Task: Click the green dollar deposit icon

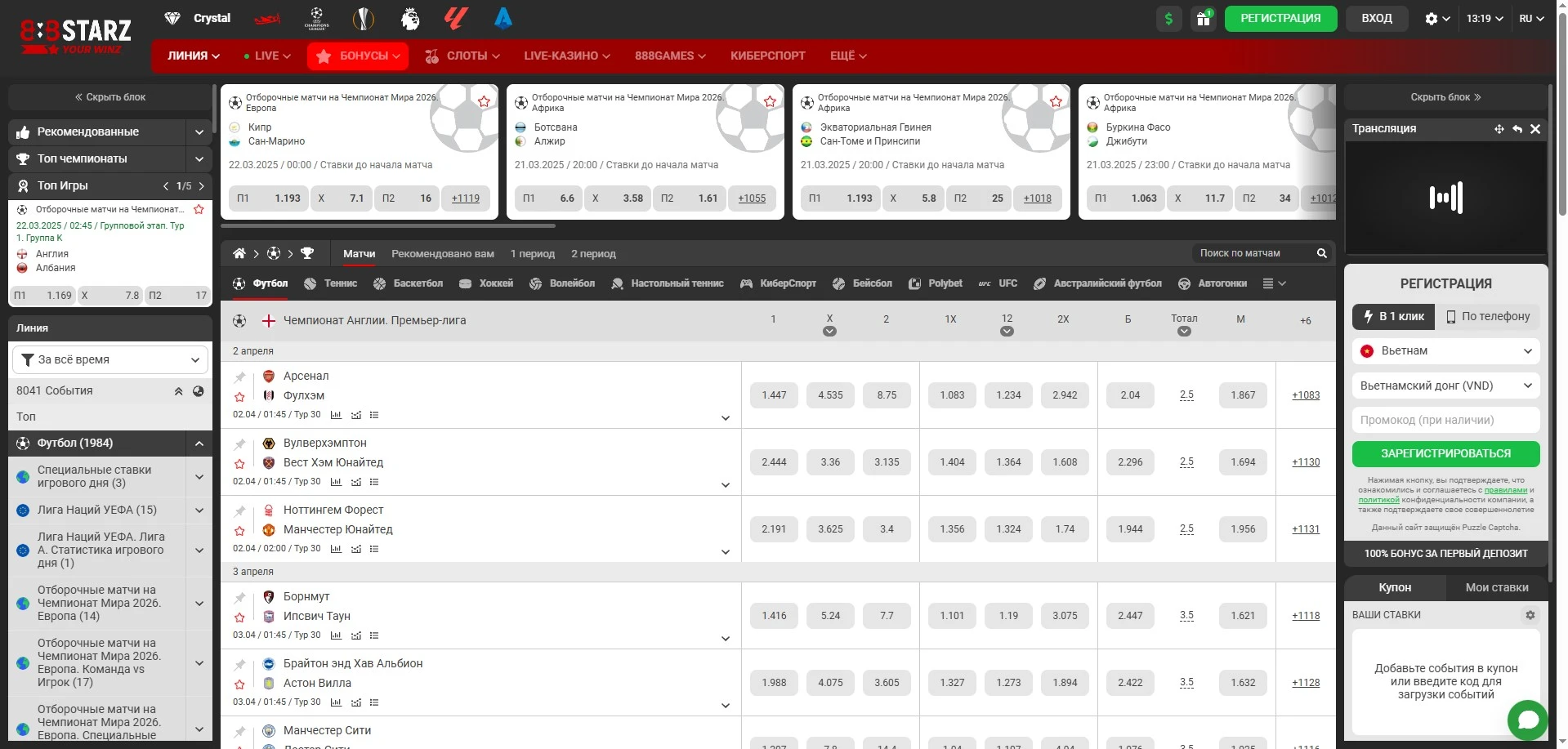Action: pos(1168,19)
